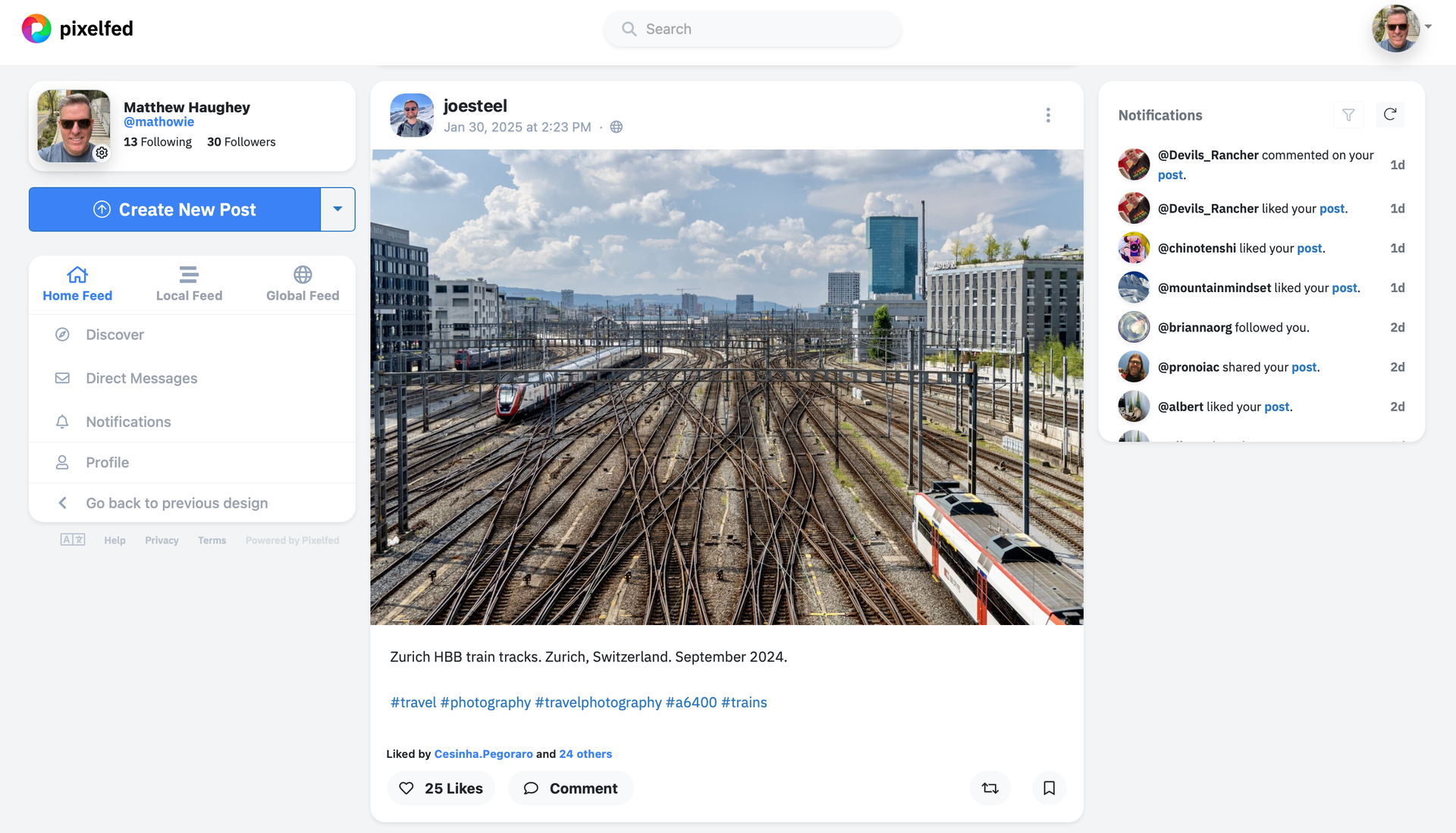This screenshot has width=1456, height=833.
Task: Click the Global Feed icon
Action: [x=302, y=275]
